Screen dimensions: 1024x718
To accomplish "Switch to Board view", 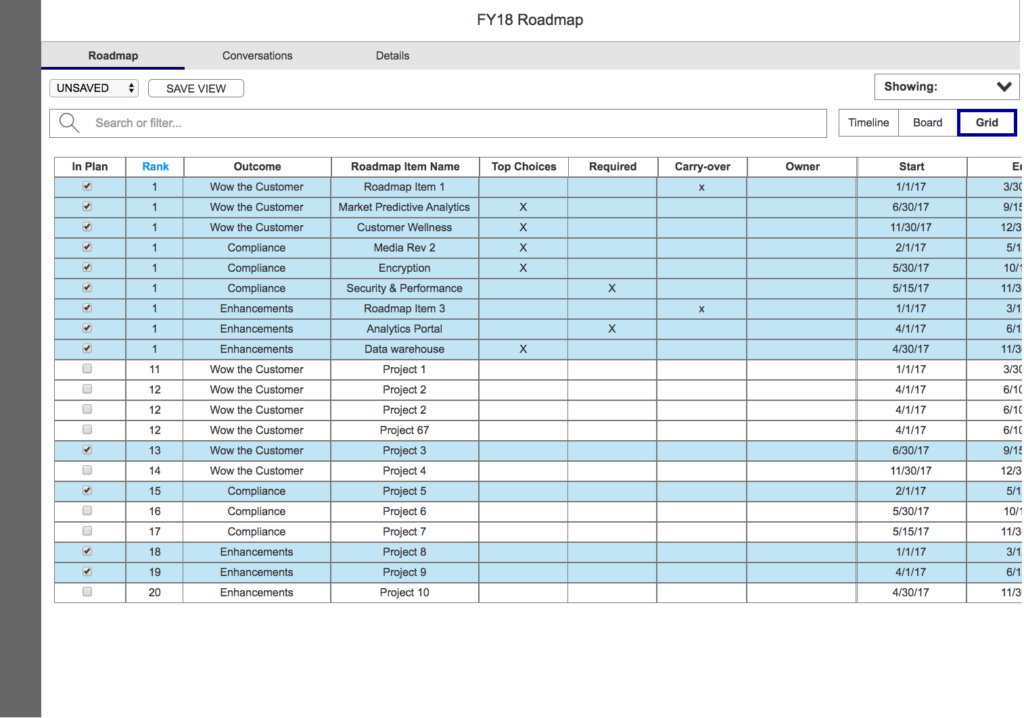I will pos(927,123).
